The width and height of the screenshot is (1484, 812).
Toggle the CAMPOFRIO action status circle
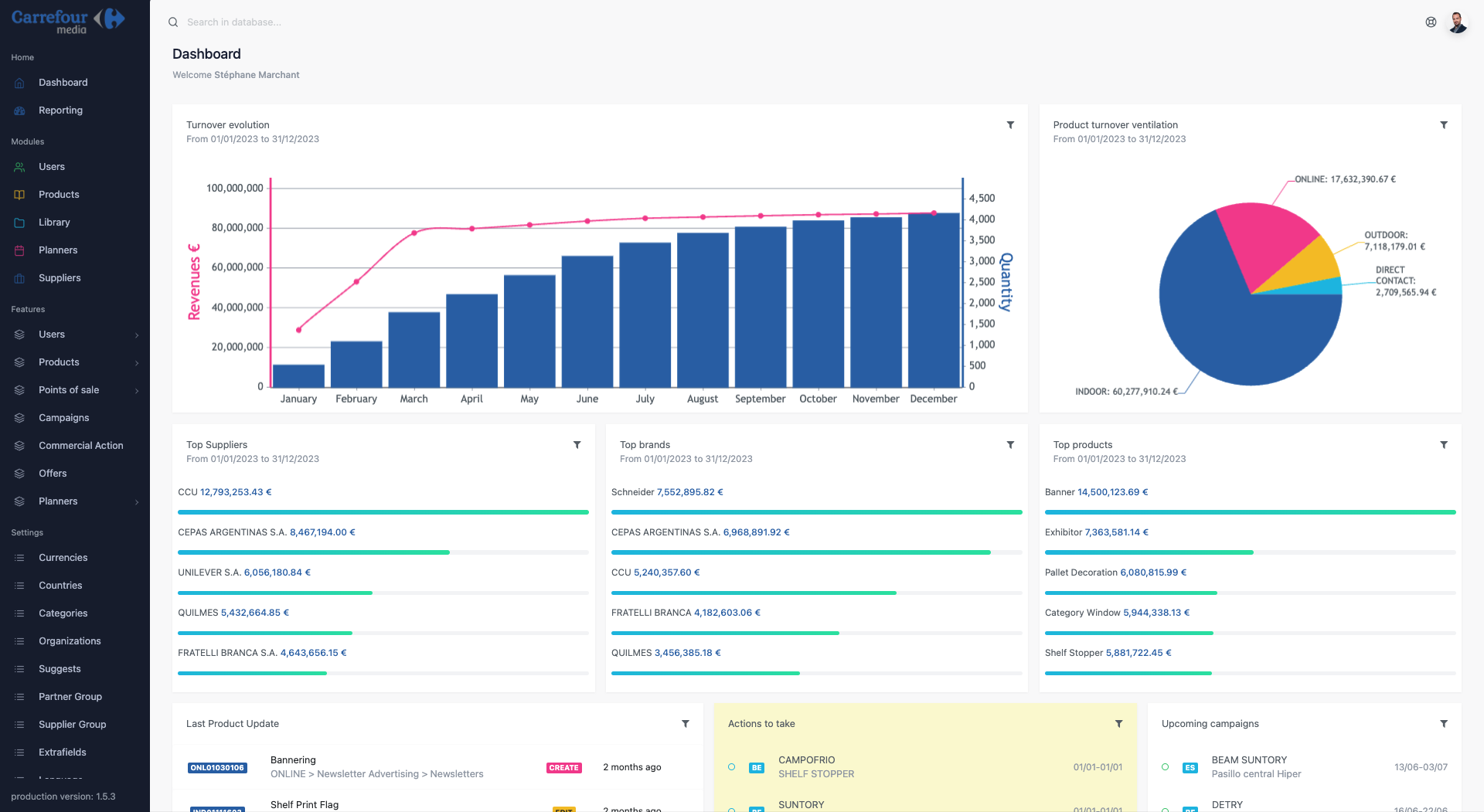pyautogui.click(x=731, y=767)
